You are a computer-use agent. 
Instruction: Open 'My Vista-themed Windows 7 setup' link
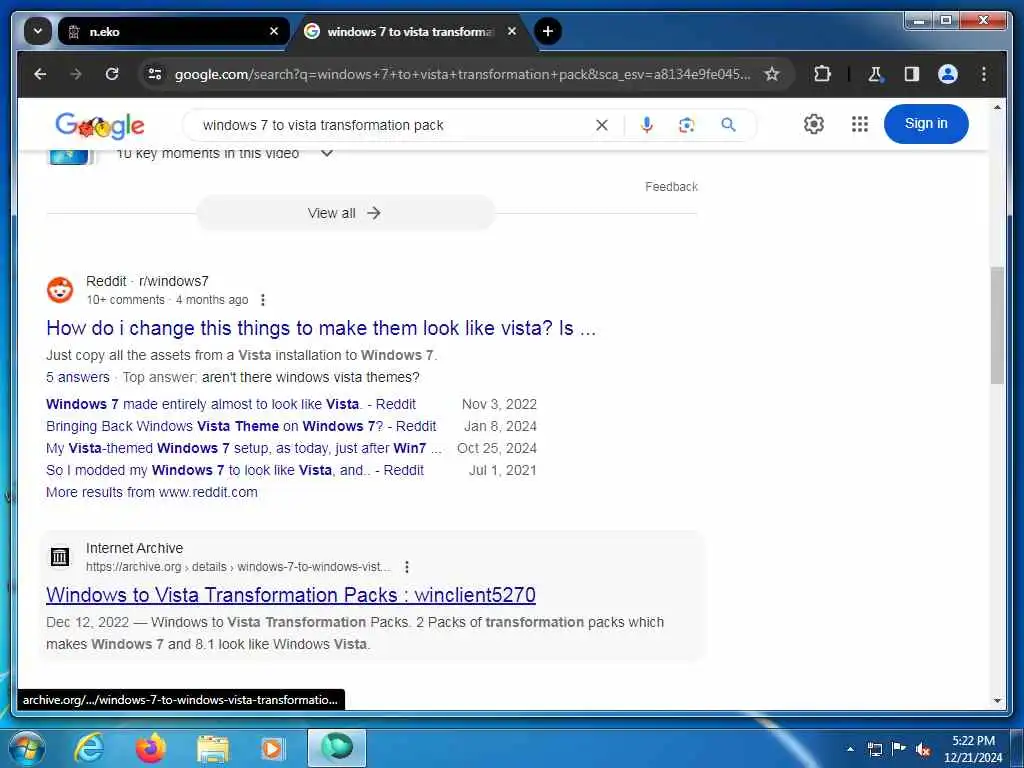tap(244, 449)
